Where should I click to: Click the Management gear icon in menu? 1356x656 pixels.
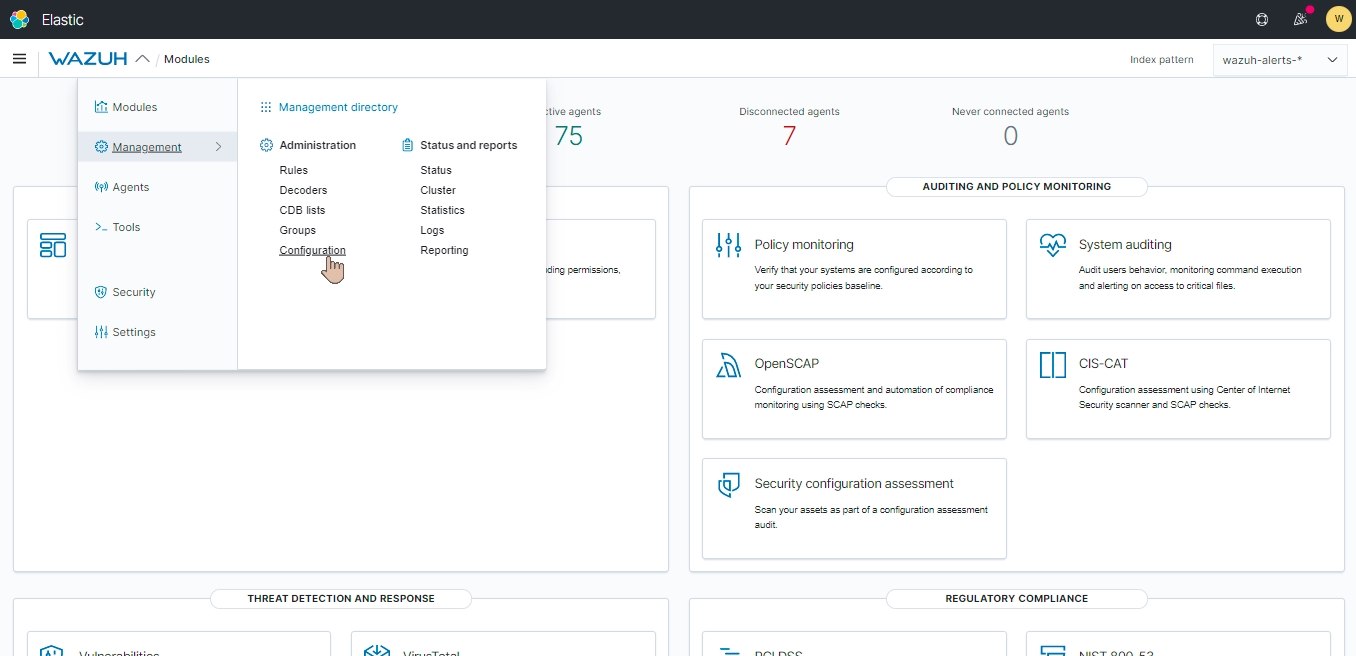point(101,147)
